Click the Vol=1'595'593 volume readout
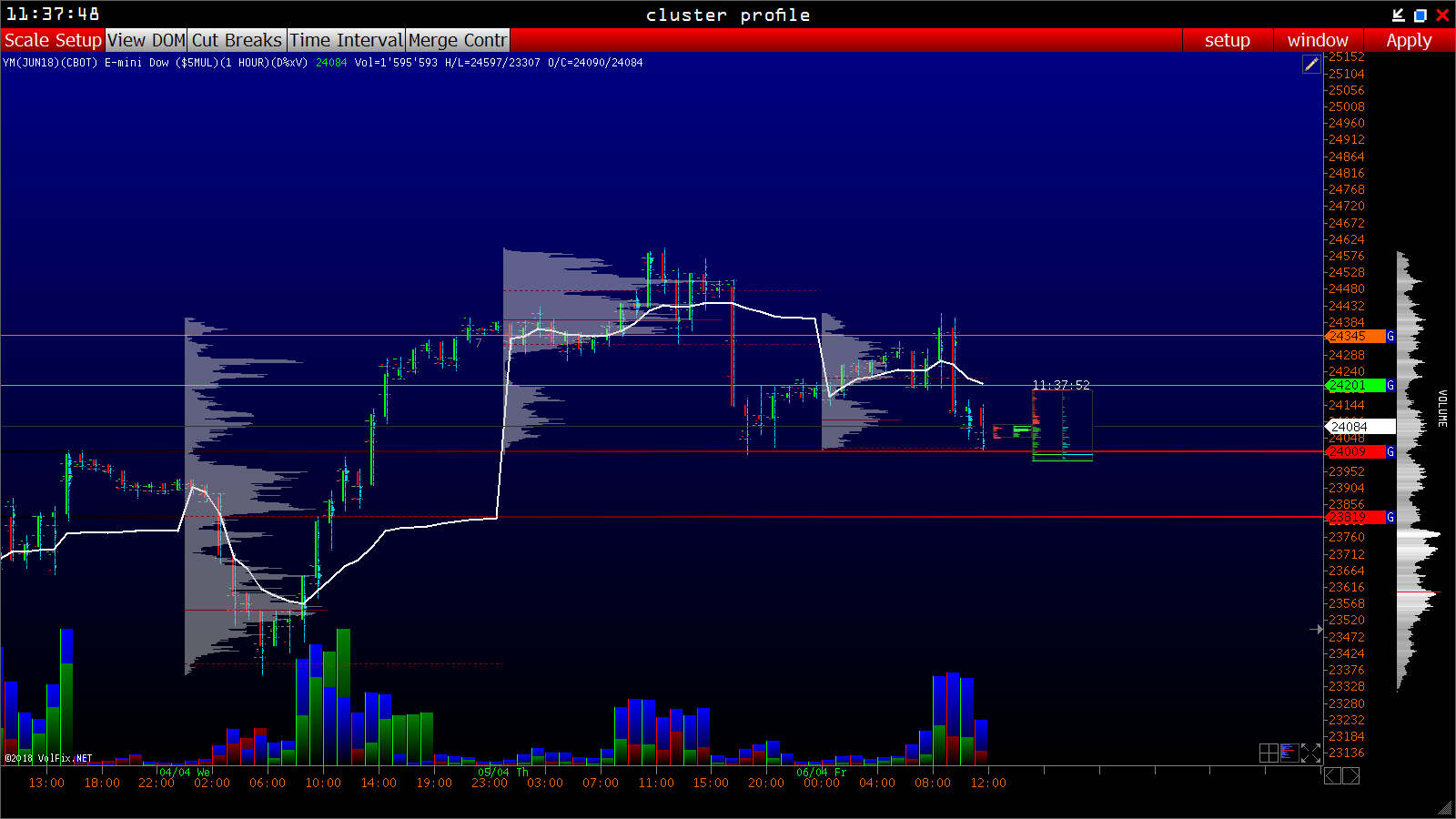1456x819 pixels. (x=396, y=63)
